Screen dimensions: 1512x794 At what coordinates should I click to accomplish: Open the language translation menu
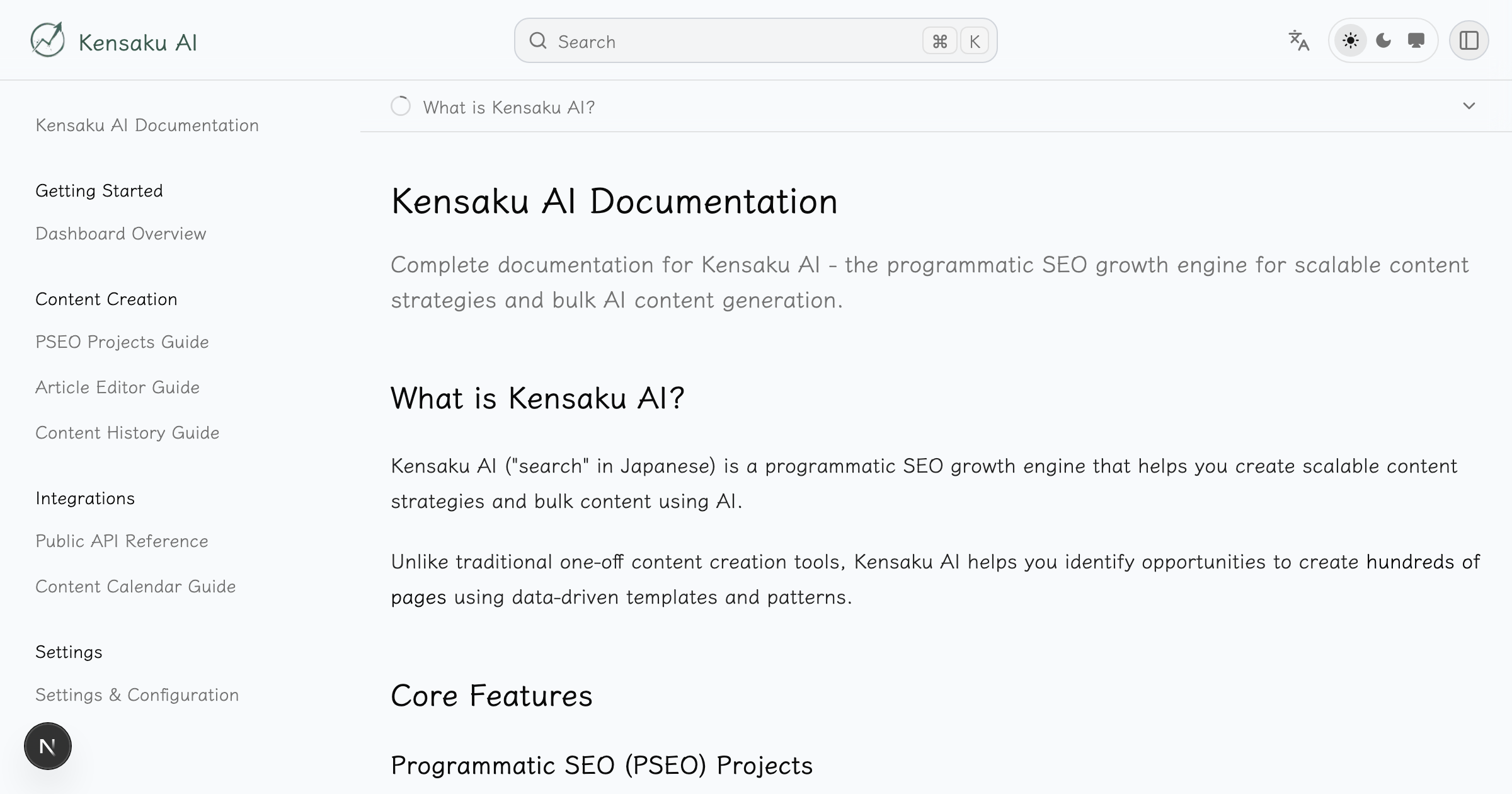[1298, 40]
